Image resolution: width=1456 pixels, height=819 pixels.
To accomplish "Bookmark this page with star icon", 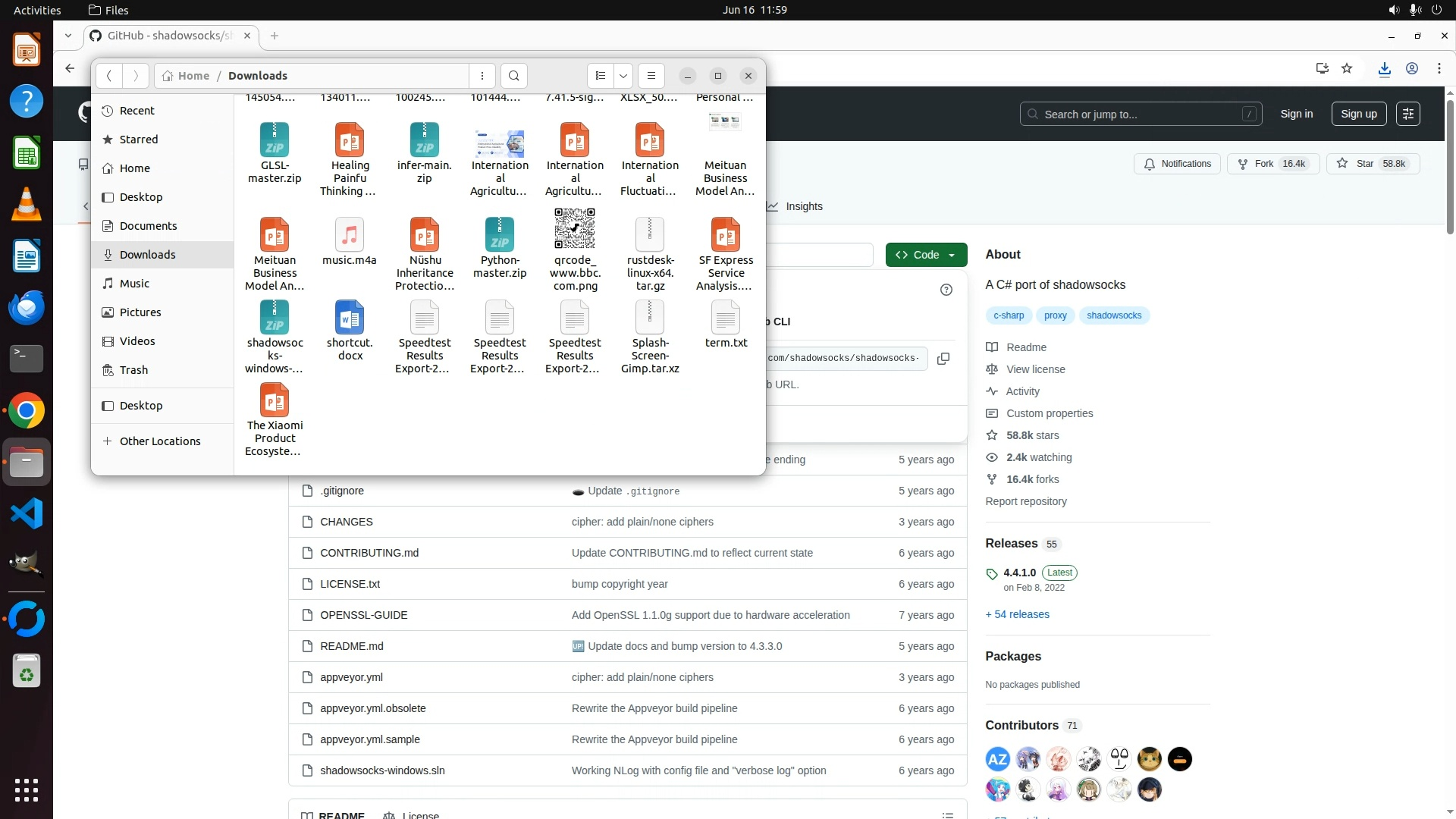I will [x=1347, y=69].
